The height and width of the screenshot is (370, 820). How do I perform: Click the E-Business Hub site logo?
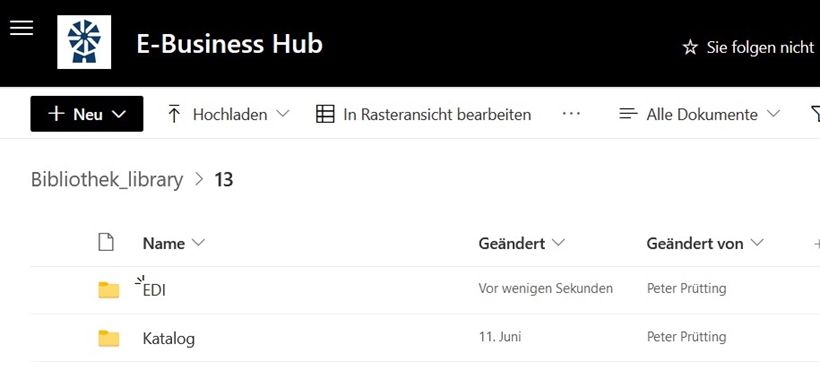click(84, 42)
